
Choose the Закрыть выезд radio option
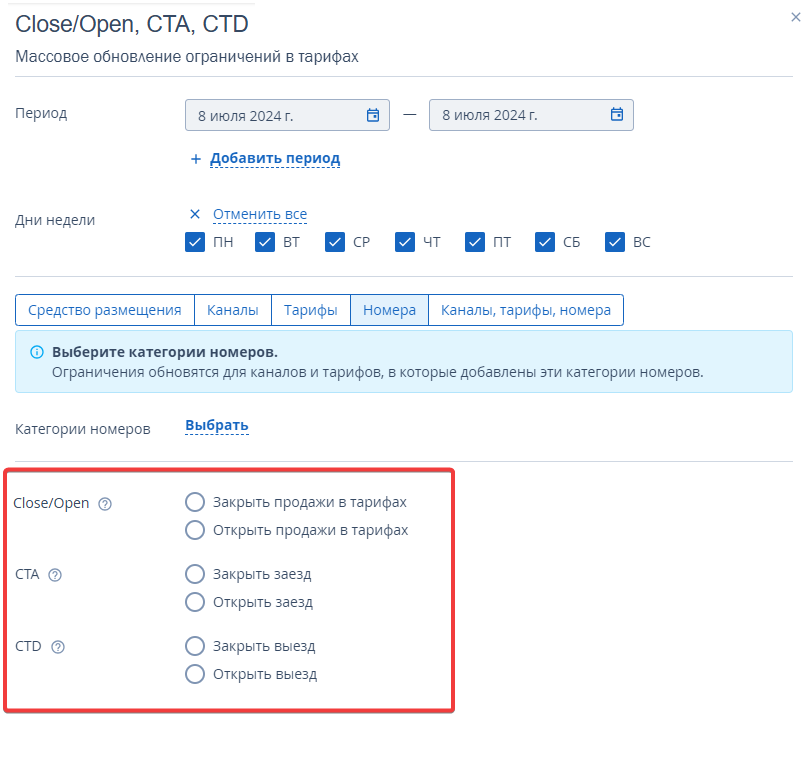[195, 646]
